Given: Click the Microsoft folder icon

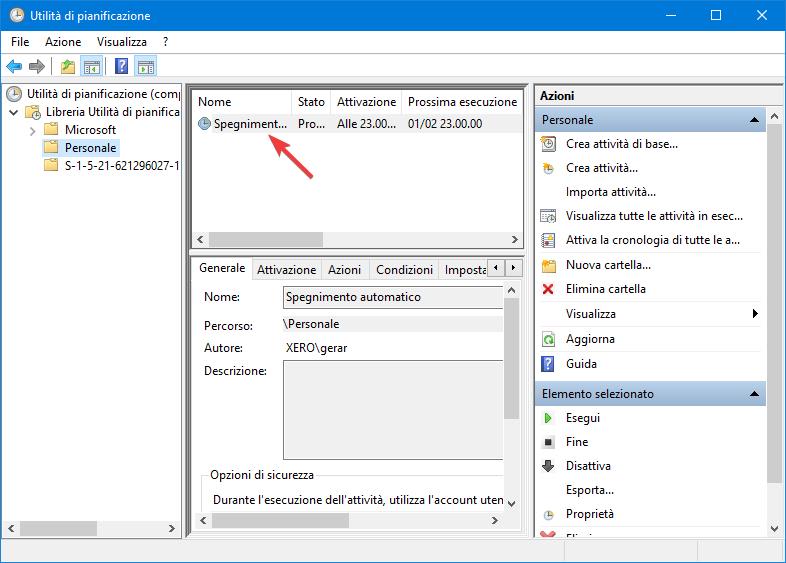Looking at the screenshot, I should point(51,130).
